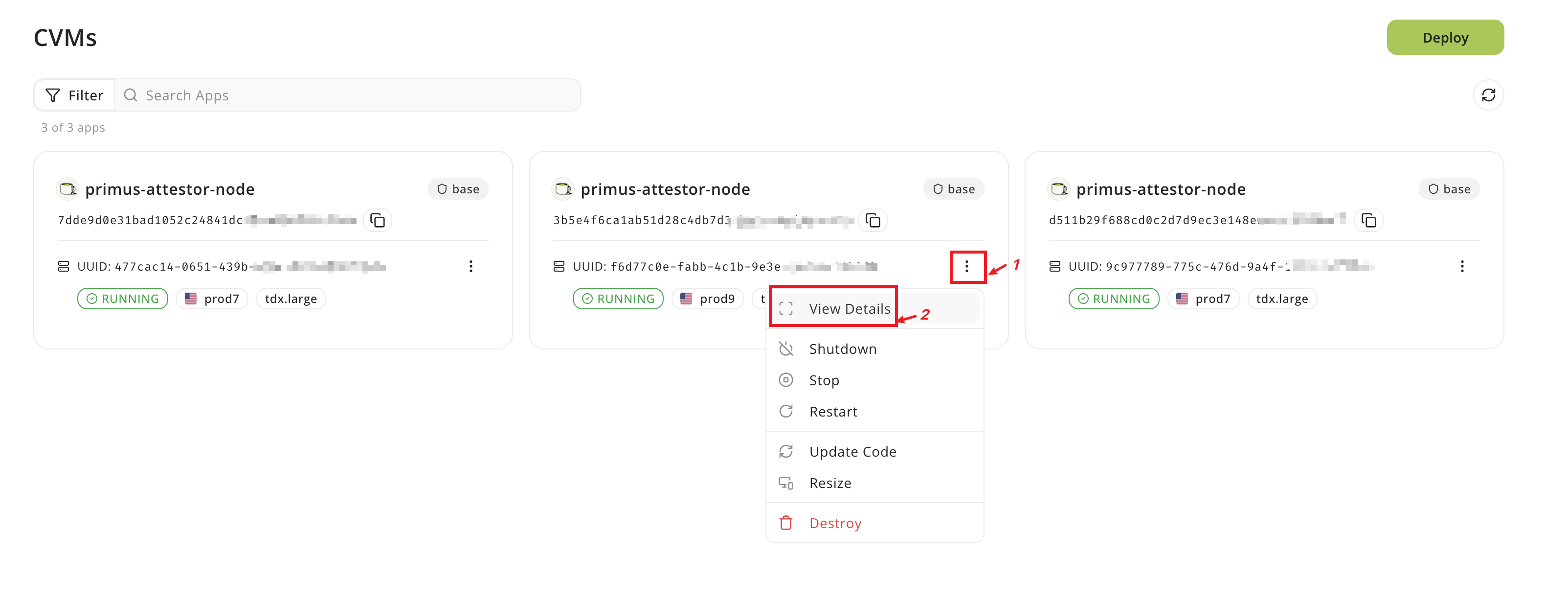Open the Filter button
Screen dimensions: 1568x602
pos(74,95)
